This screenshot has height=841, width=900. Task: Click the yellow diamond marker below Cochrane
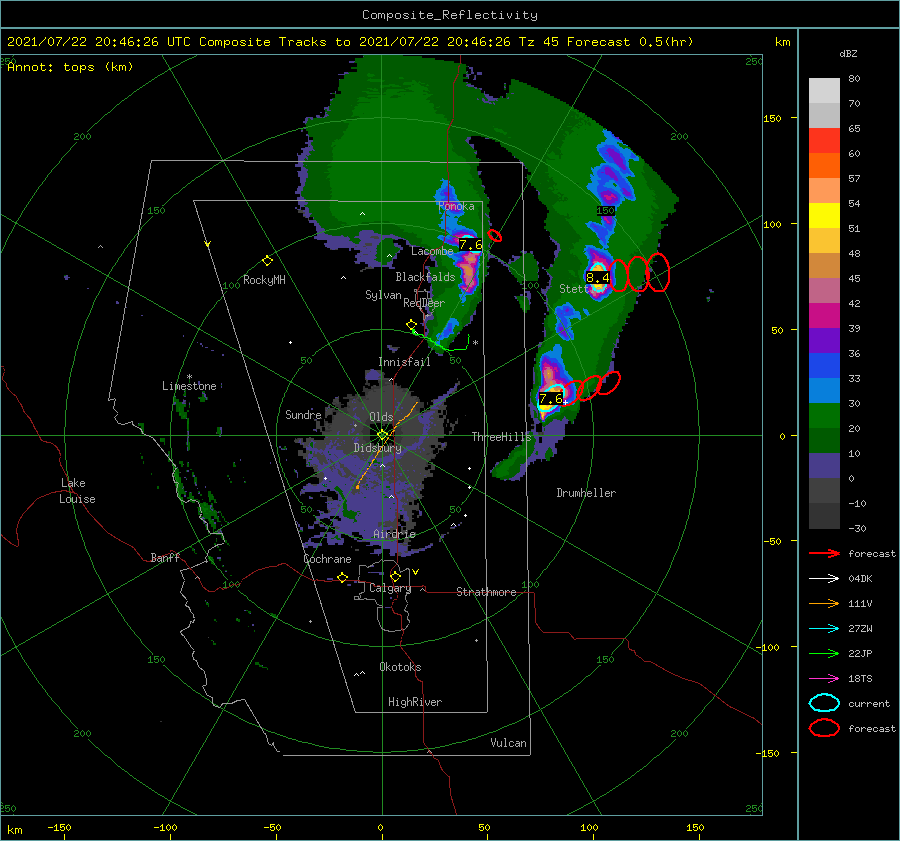click(343, 577)
